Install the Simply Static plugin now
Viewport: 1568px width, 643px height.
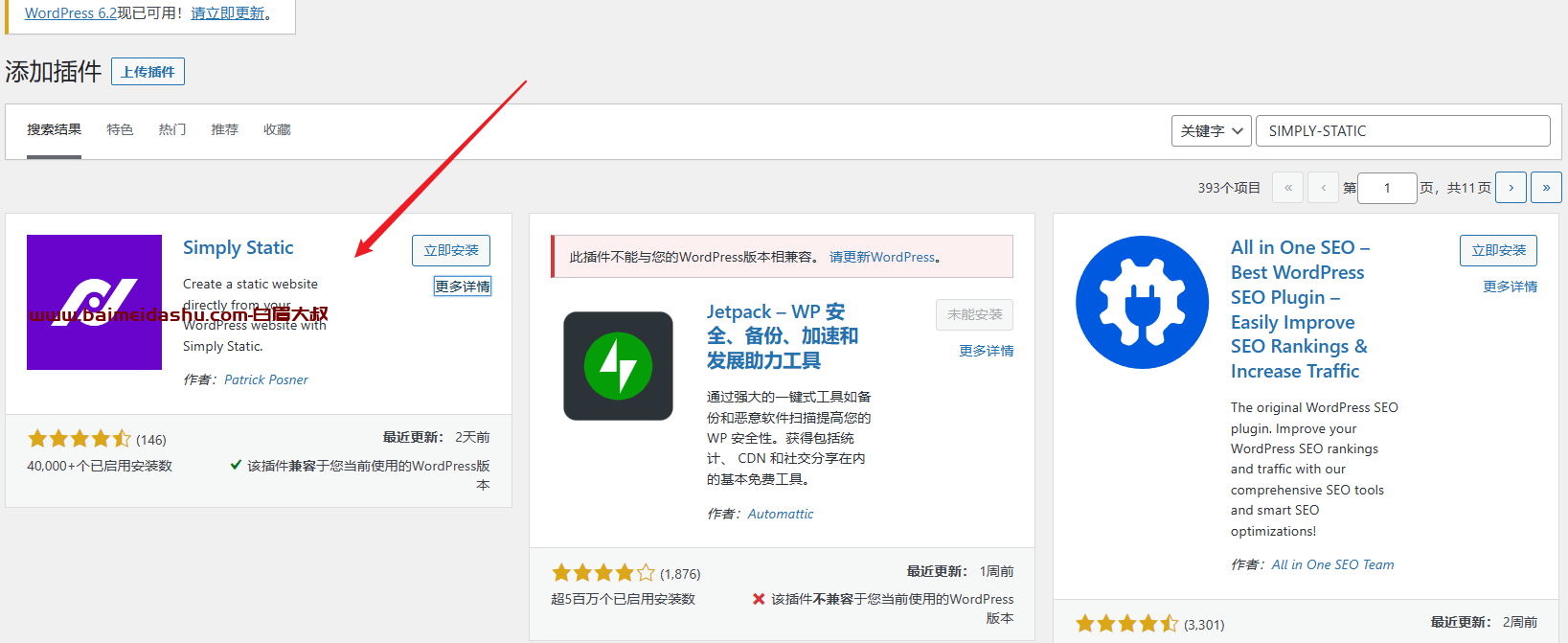click(451, 250)
